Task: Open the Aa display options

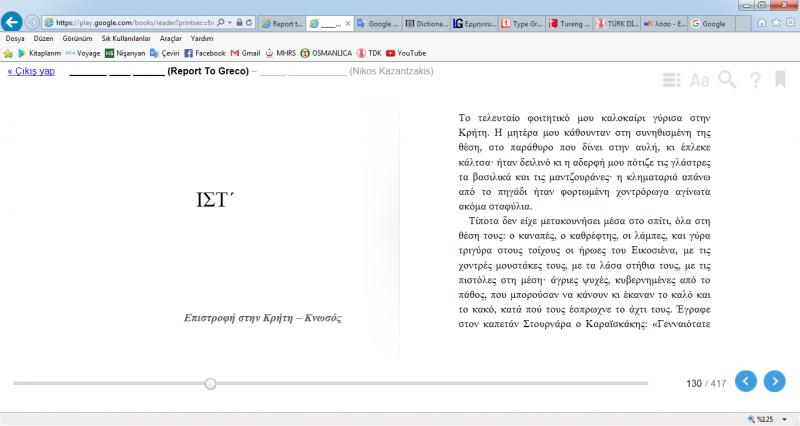Action: [699, 80]
